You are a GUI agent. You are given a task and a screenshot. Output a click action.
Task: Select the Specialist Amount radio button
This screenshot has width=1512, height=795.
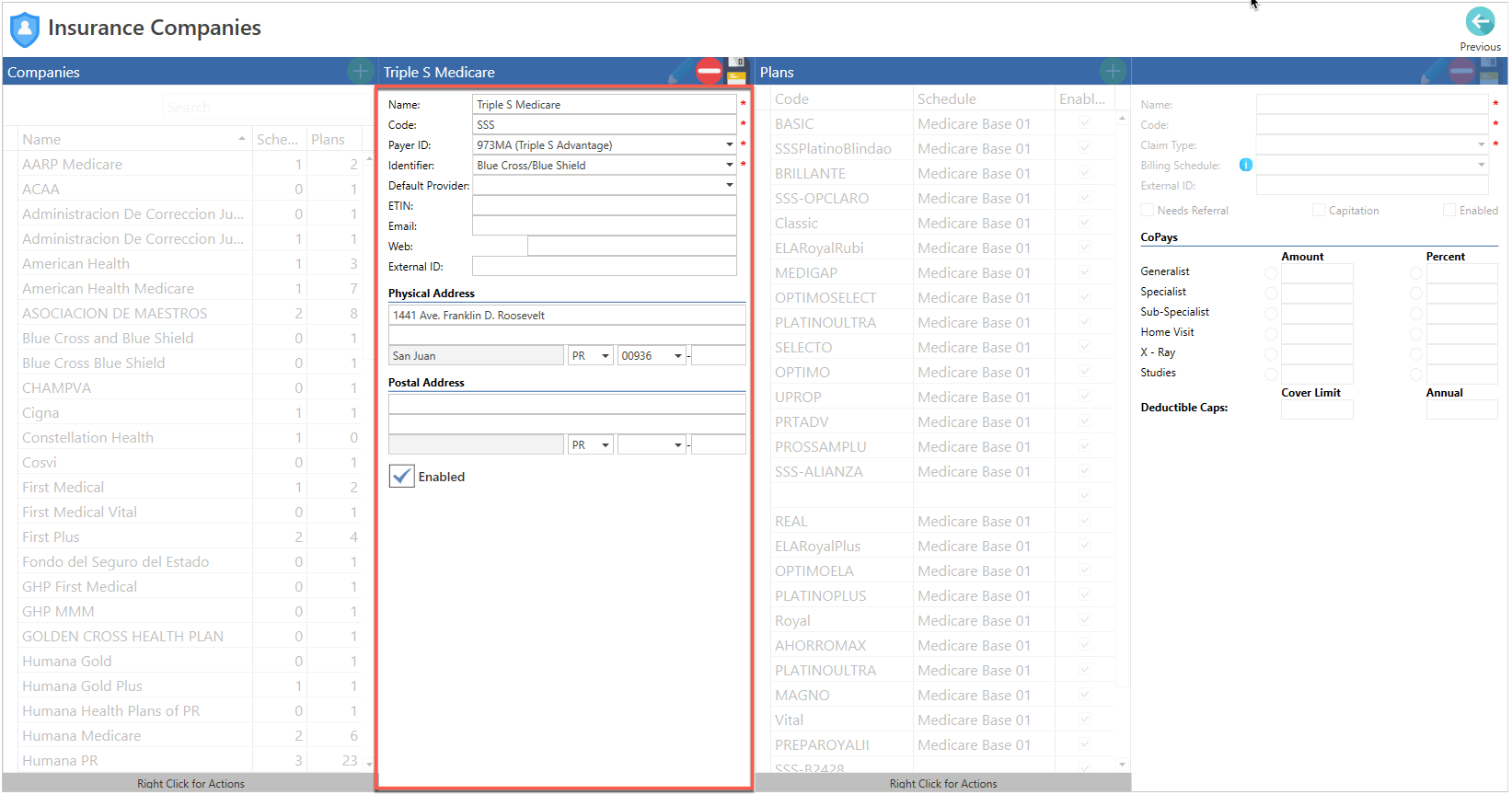1271,294
